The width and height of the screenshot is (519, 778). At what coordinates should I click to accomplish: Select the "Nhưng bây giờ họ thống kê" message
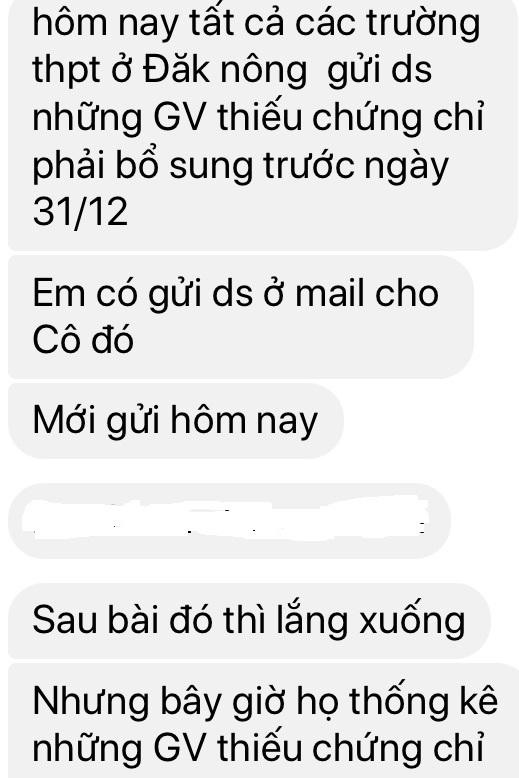click(x=263, y=720)
